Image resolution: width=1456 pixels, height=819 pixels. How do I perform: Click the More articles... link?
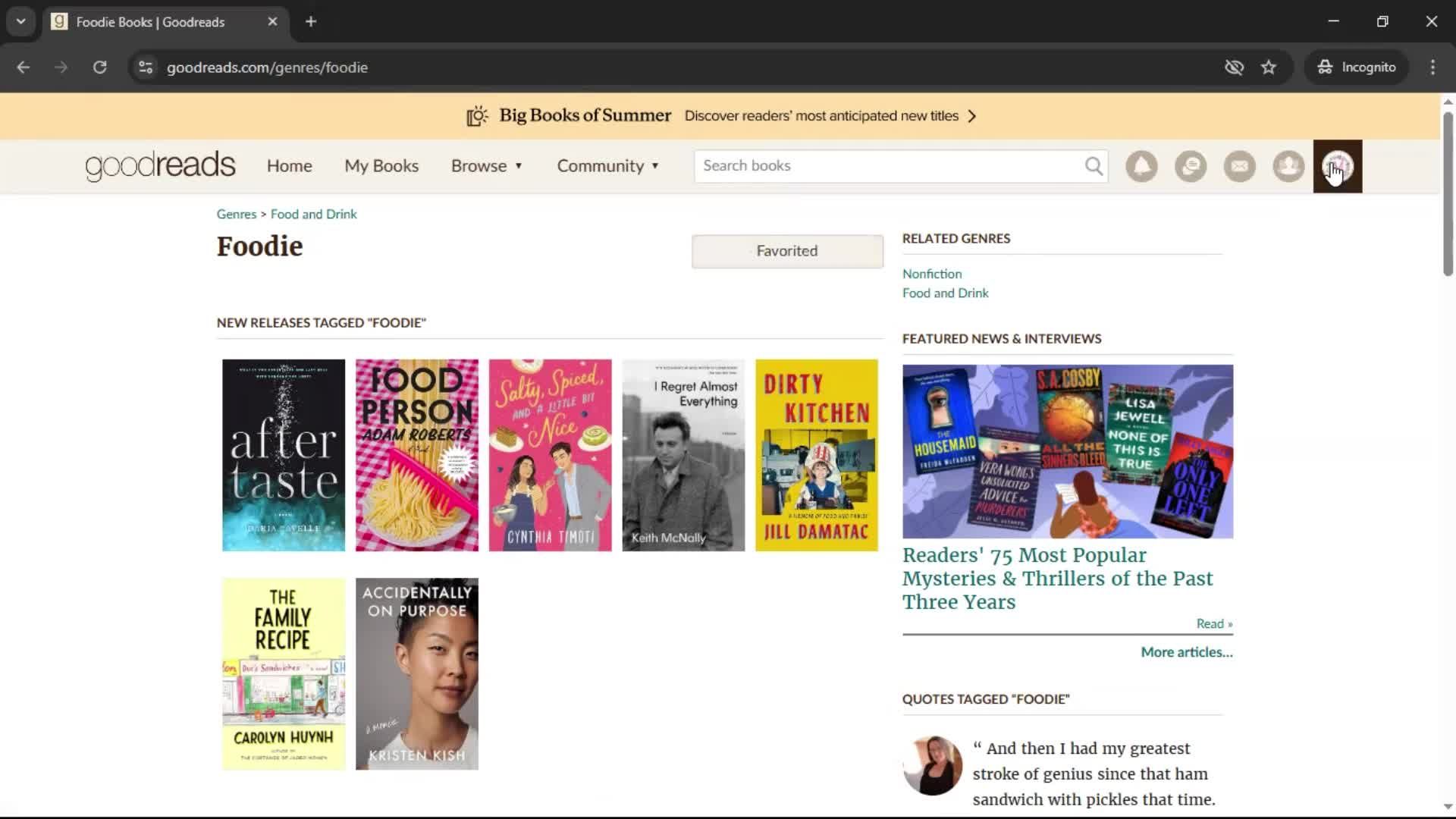[1187, 652]
